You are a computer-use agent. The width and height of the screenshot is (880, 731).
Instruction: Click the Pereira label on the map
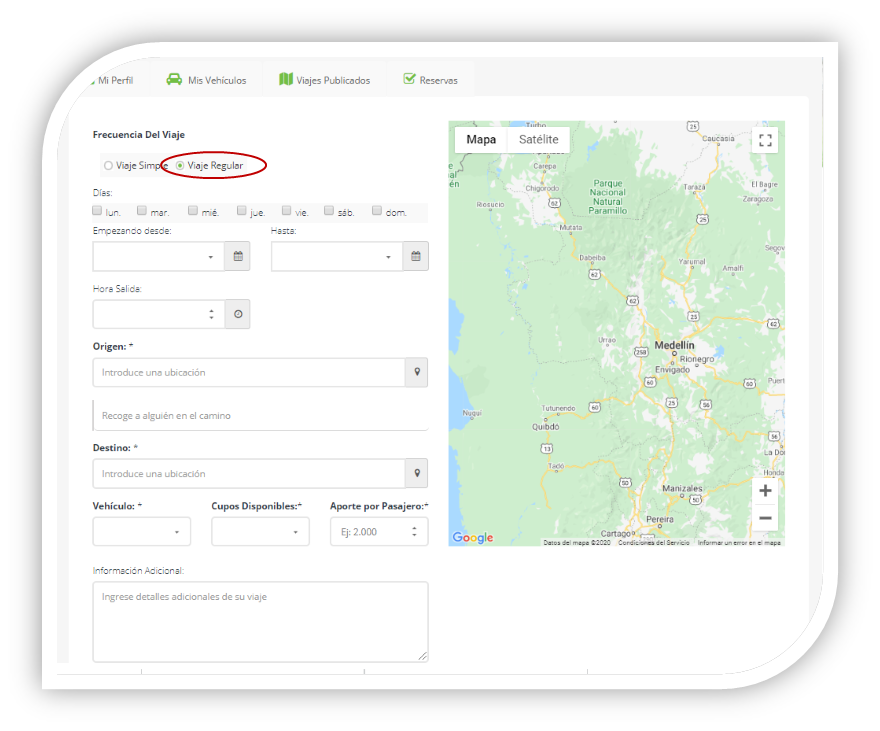pos(660,519)
